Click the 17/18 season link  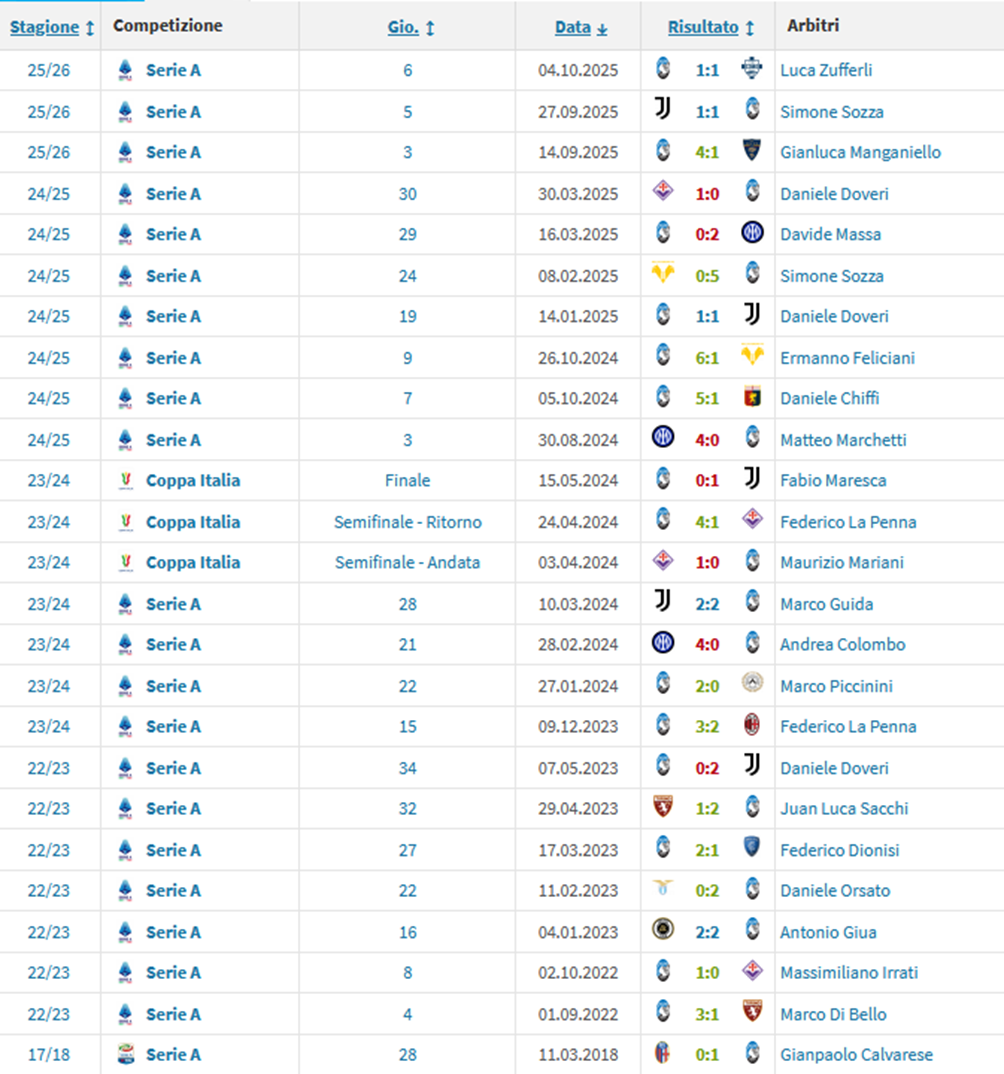(x=49, y=1054)
